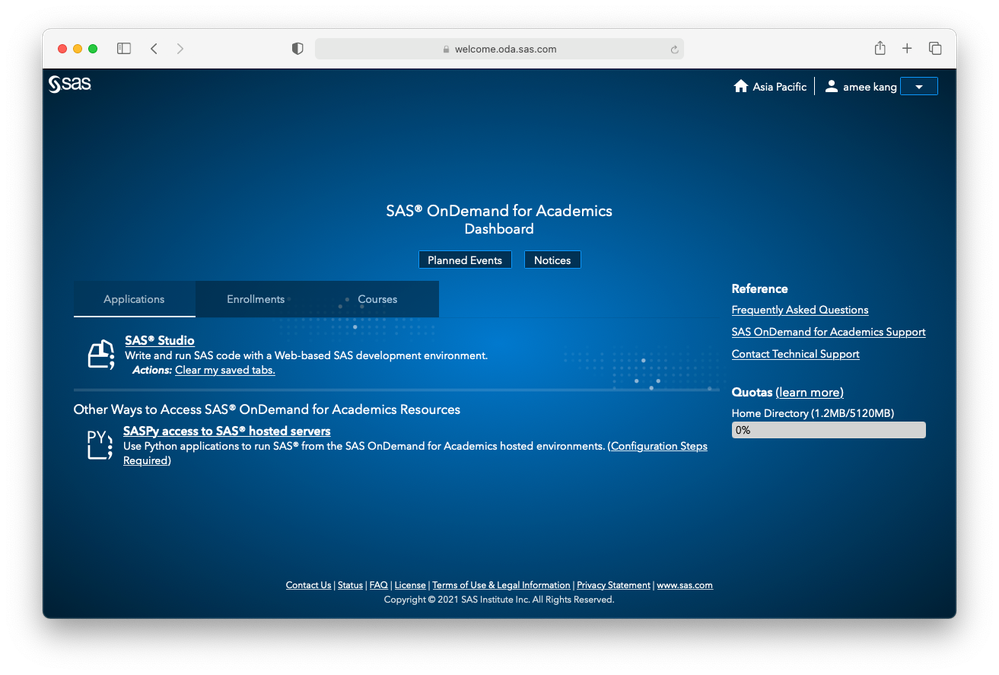Click the address bar showing welcome.oda.sas.com
Viewport: 999px width, 675px height.
click(x=499, y=49)
